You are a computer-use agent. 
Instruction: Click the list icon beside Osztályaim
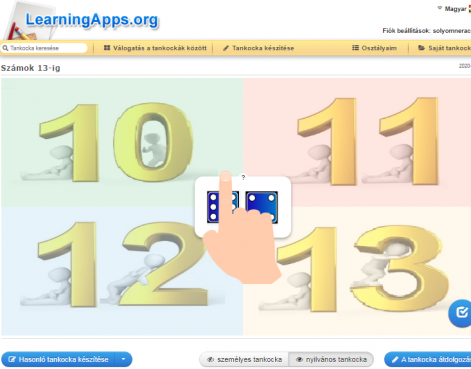click(355, 48)
